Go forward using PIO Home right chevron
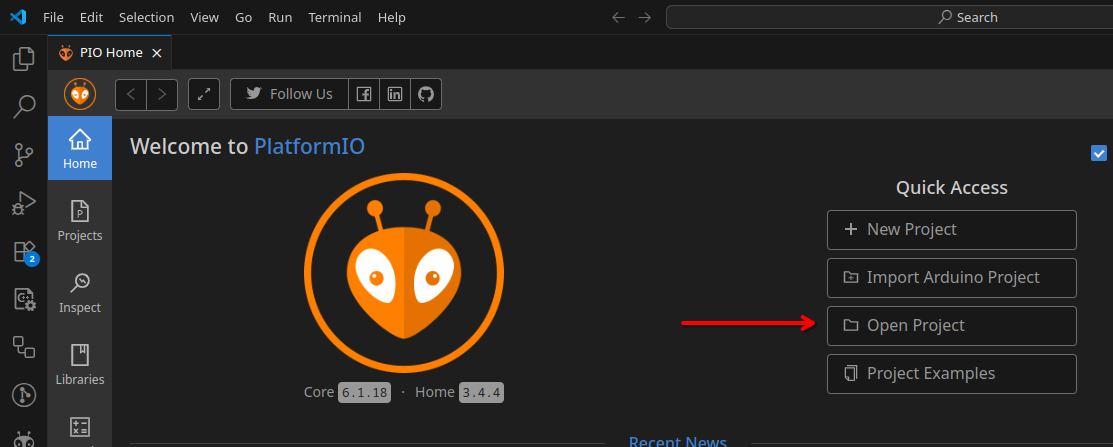 (x=162, y=94)
